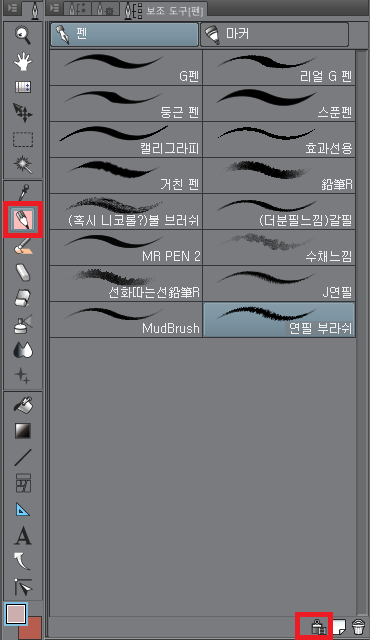This screenshot has width=370, height=640.
Task: Select the paintbrush tool below the Pen
Action: click(23, 247)
